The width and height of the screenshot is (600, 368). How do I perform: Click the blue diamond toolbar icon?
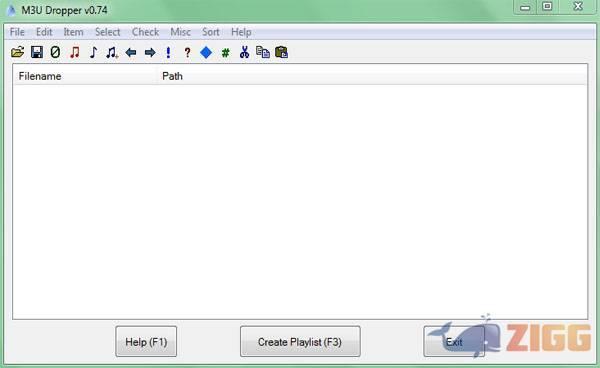pyautogui.click(x=206, y=52)
